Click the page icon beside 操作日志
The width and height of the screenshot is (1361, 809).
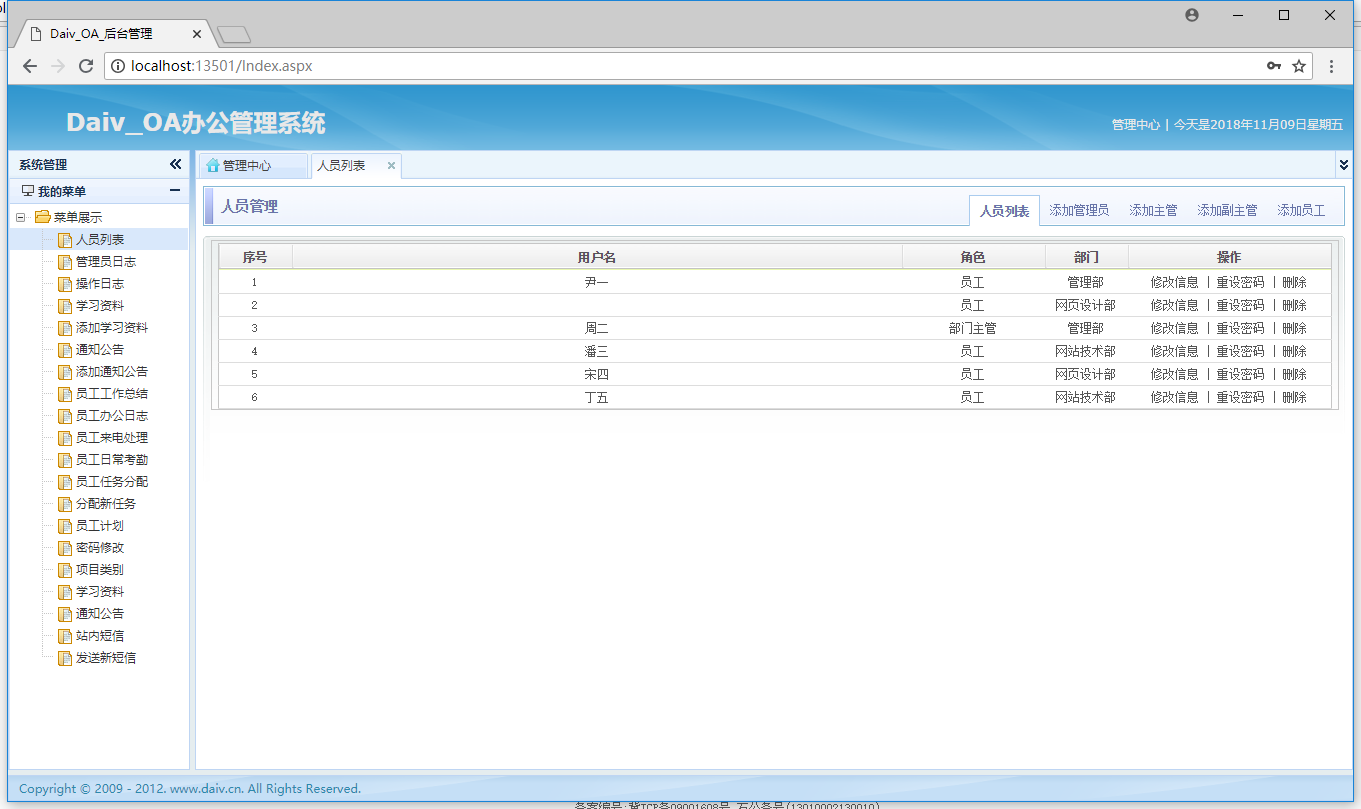tap(65, 284)
